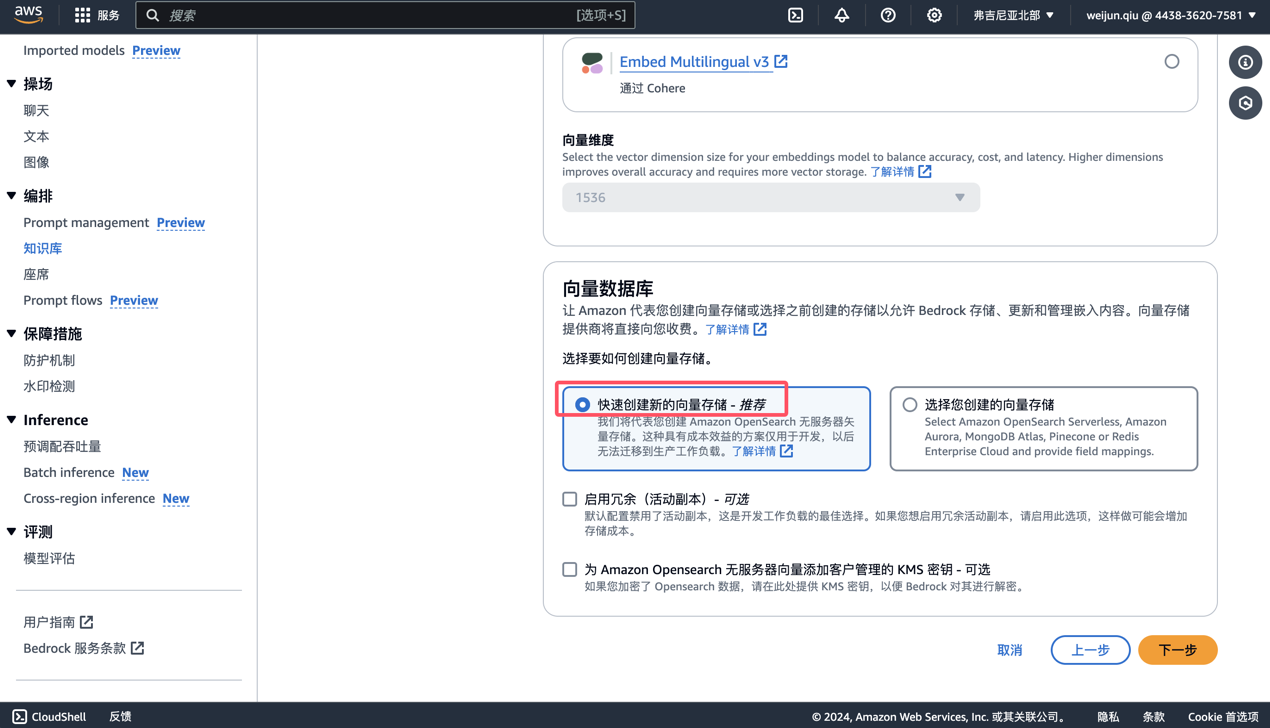This screenshot has width=1270, height=728.
Task: Click the 上一步 button
Action: tap(1090, 650)
